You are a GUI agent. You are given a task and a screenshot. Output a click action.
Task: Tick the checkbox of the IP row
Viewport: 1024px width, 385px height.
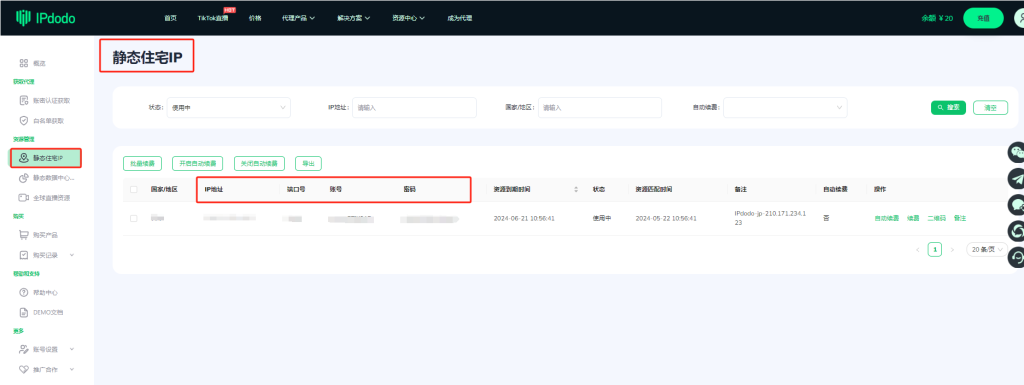pyautogui.click(x=134, y=218)
